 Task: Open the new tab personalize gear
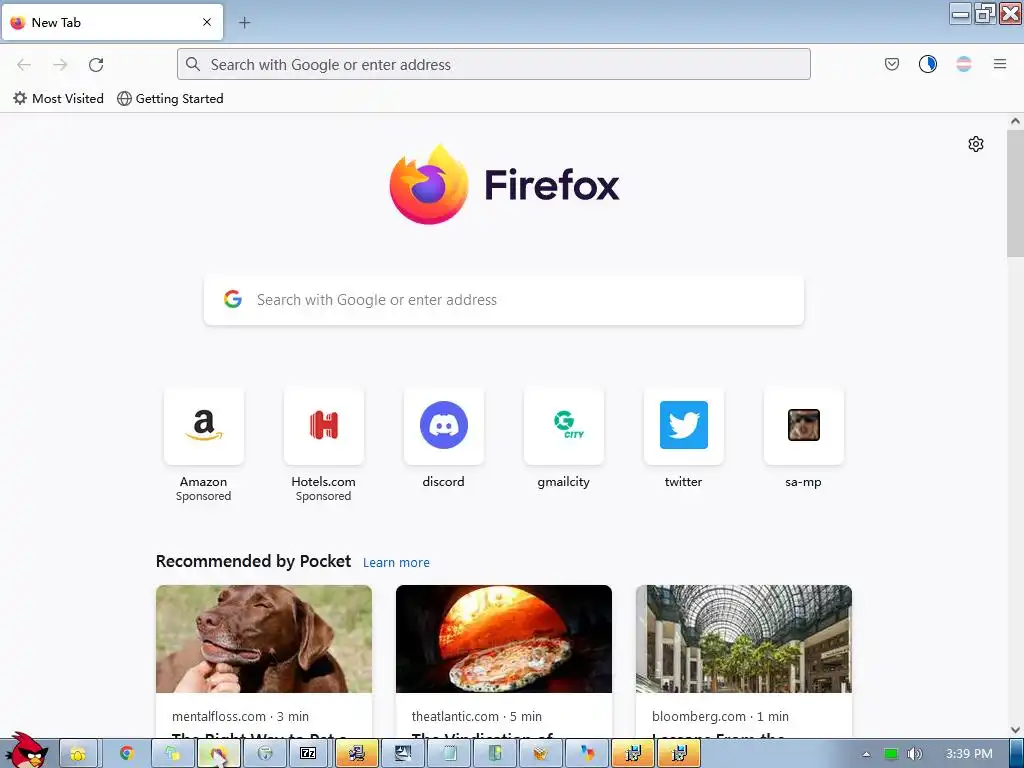coord(976,144)
